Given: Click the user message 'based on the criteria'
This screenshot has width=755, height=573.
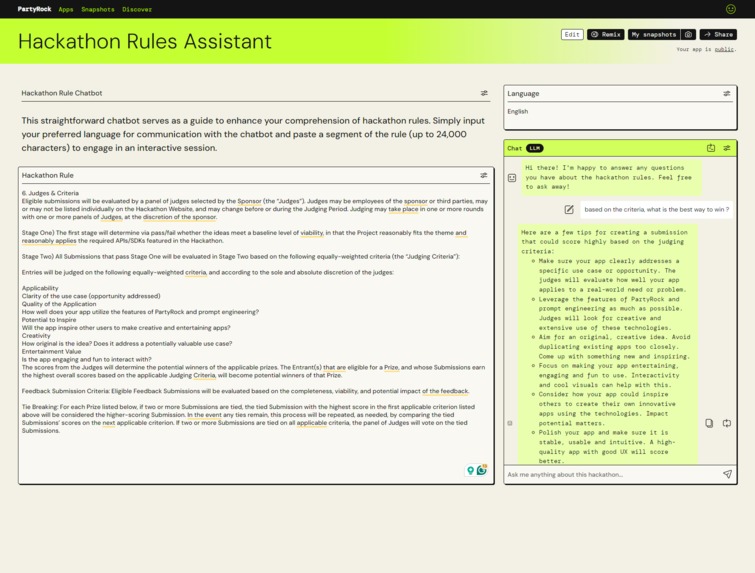Looking at the screenshot, I should click(657, 209).
